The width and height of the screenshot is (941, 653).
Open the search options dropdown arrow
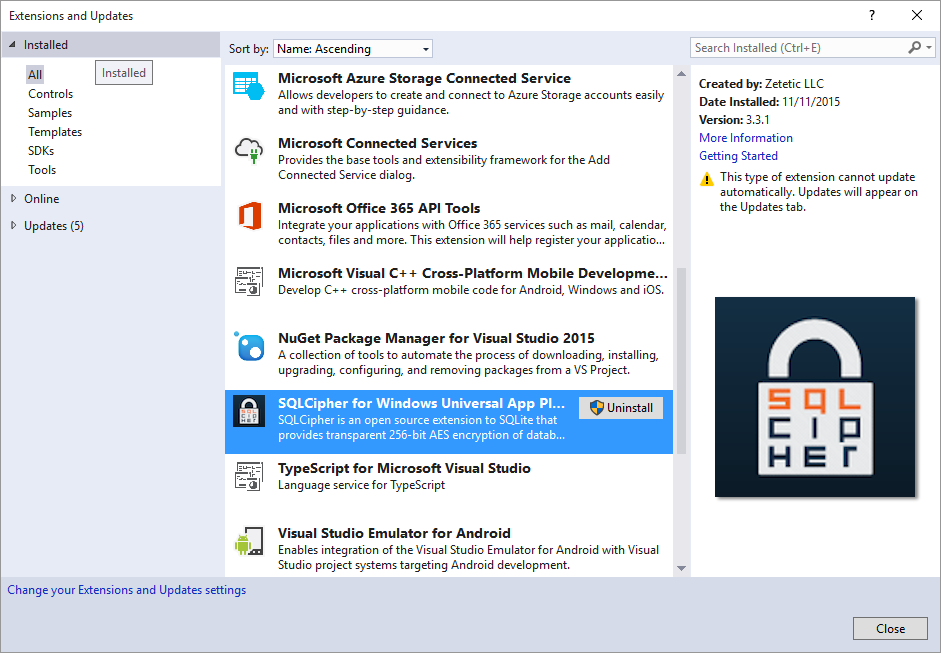pos(929,47)
